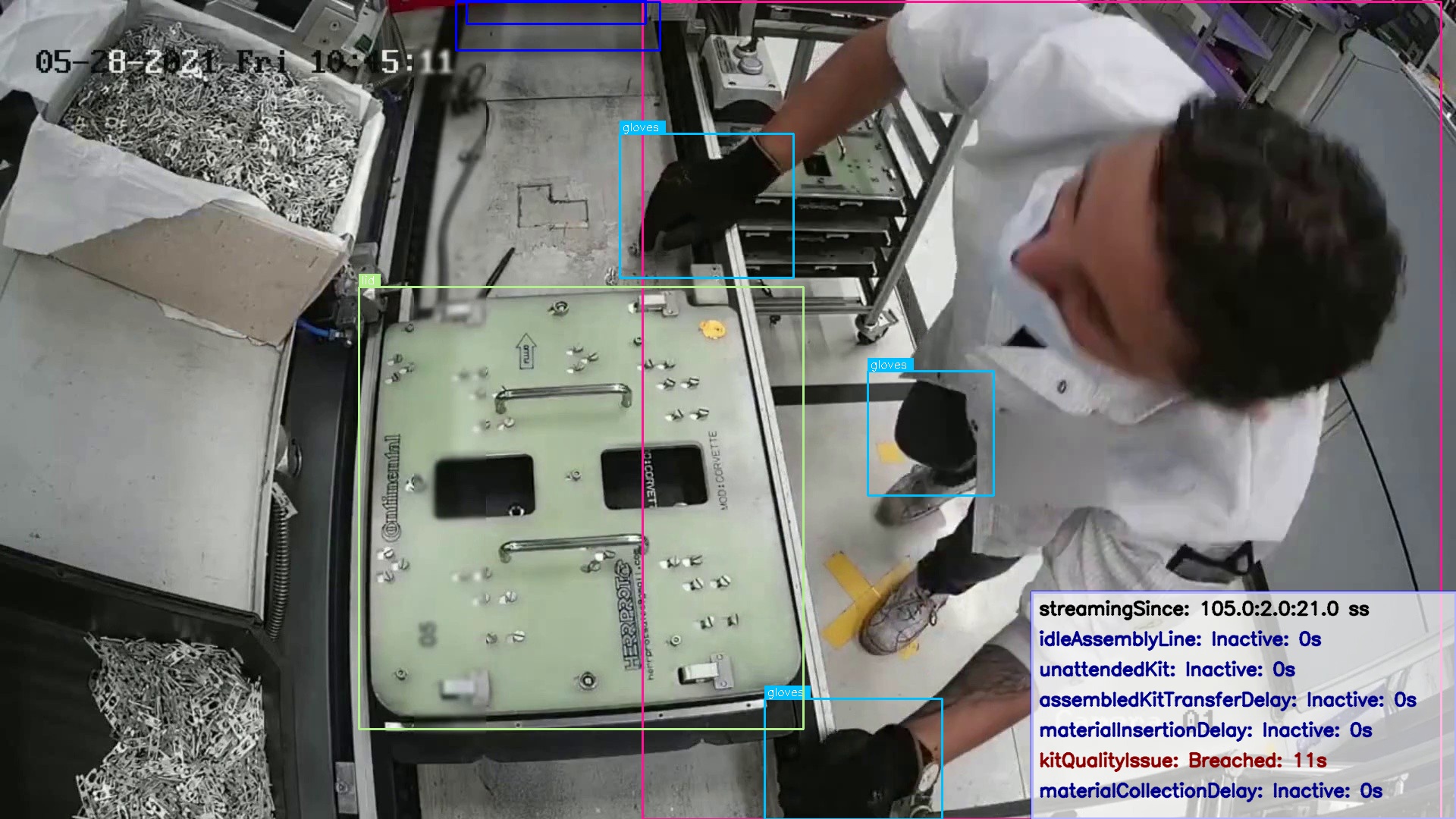Click the streamingSince timer text
This screenshot has height=819, width=1456.
point(1203,609)
